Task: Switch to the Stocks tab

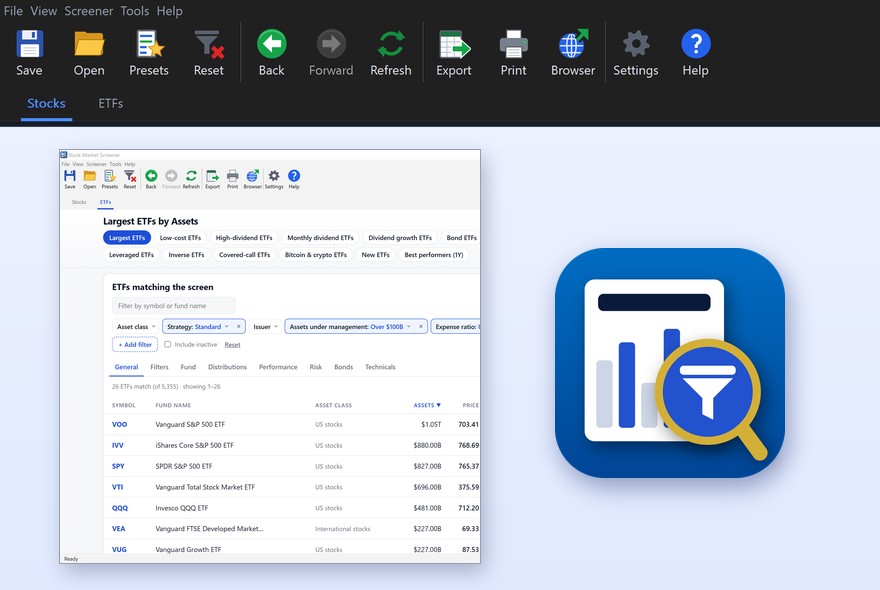Action: coord(47,103)
